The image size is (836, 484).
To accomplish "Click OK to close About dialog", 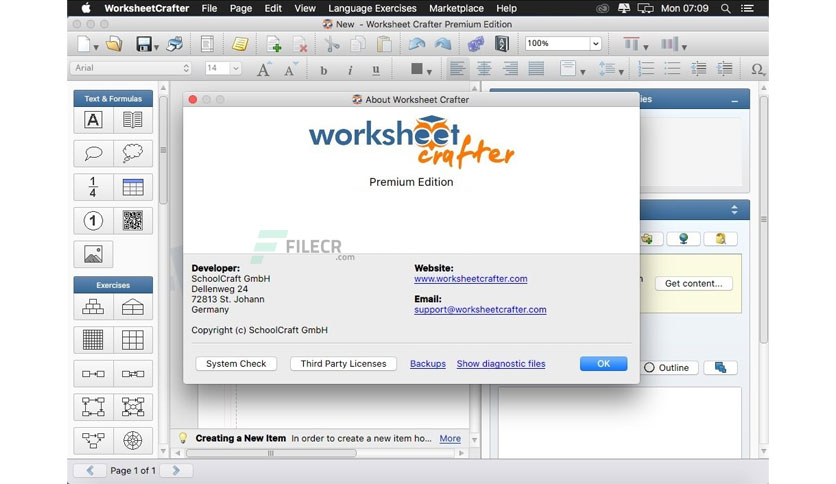I will [604, 364].
